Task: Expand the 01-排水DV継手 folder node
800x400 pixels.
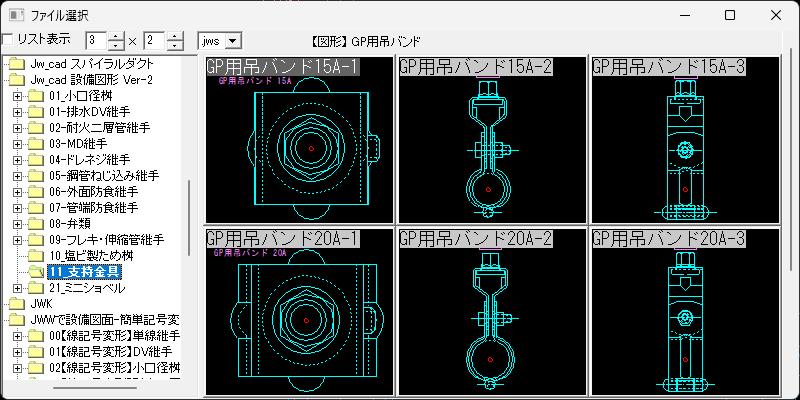Action: [x=17, y=112]
